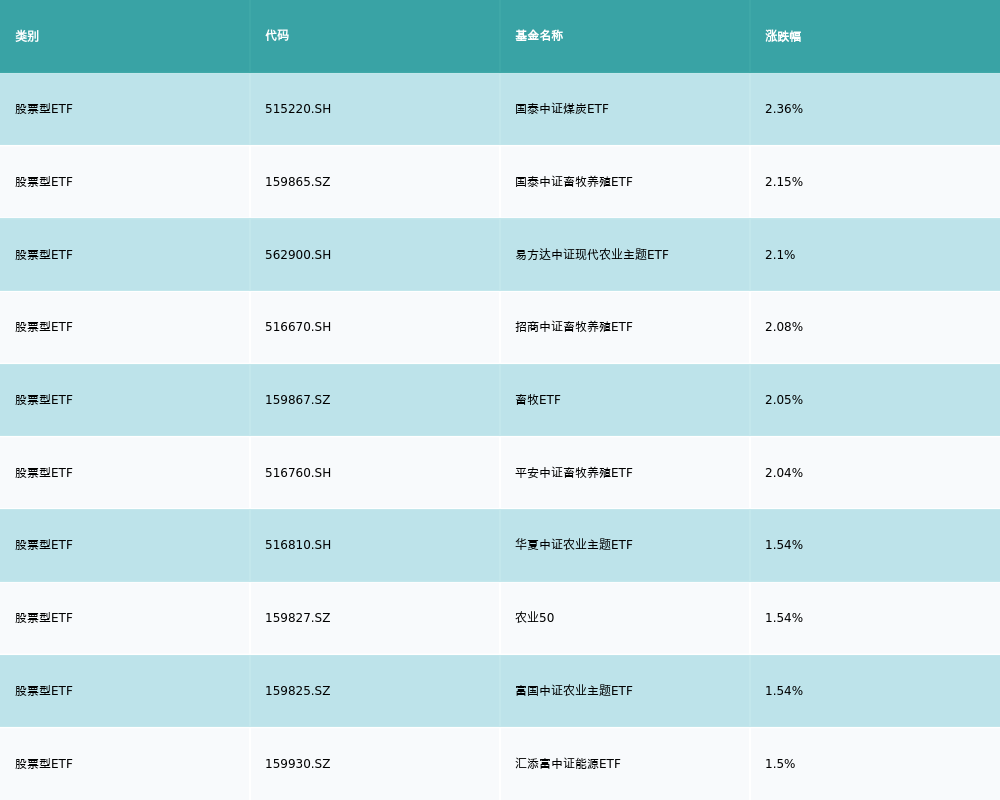
Task: Click the 2.1% change value
Action: click(780, 255)
